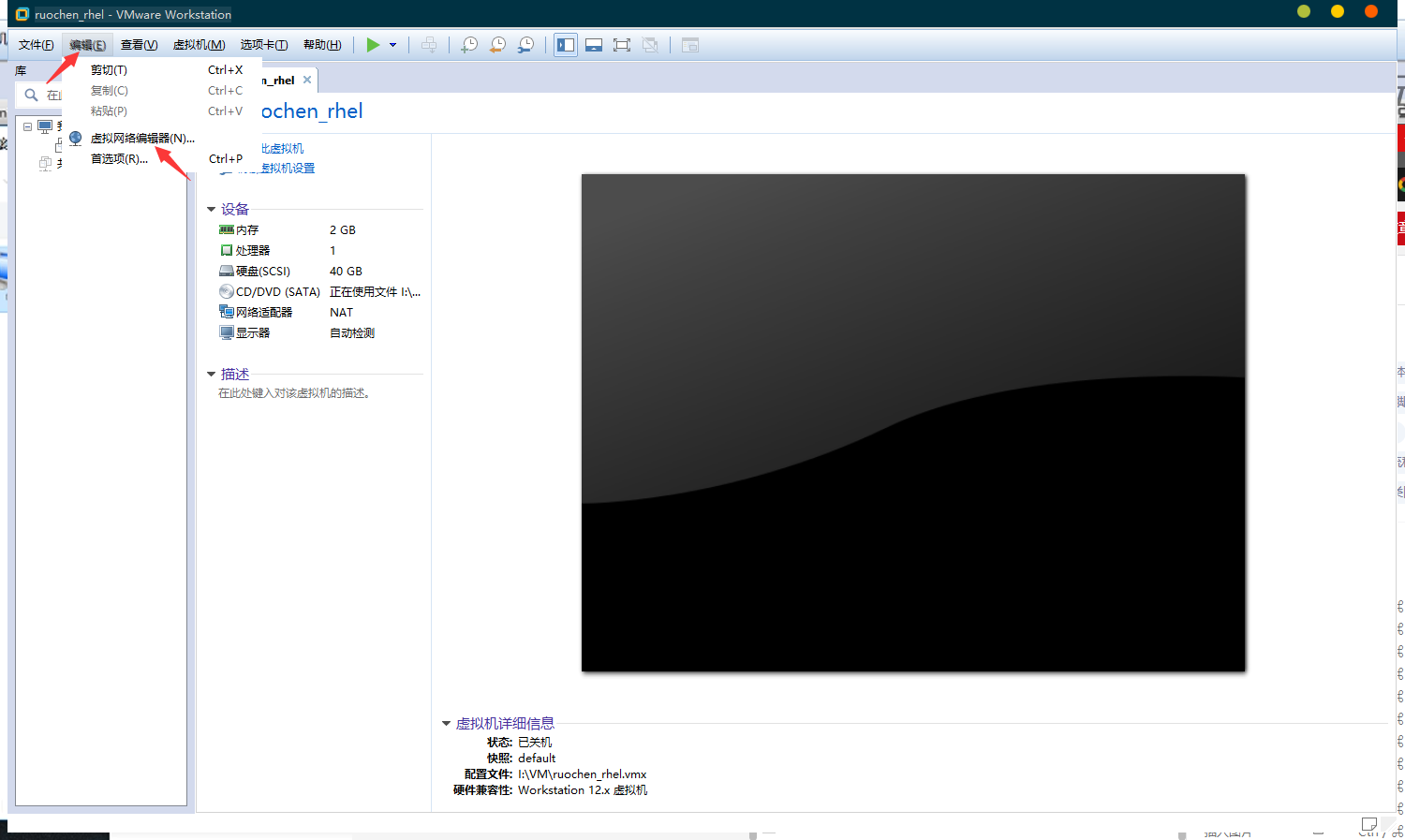Close the ruochen_rhel tab

coord(307,80)
